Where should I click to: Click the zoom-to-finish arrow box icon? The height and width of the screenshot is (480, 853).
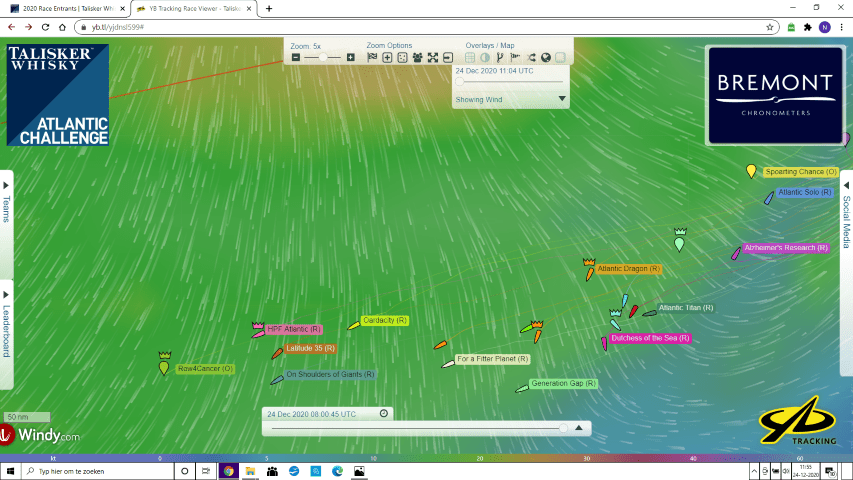click(448, 57)
